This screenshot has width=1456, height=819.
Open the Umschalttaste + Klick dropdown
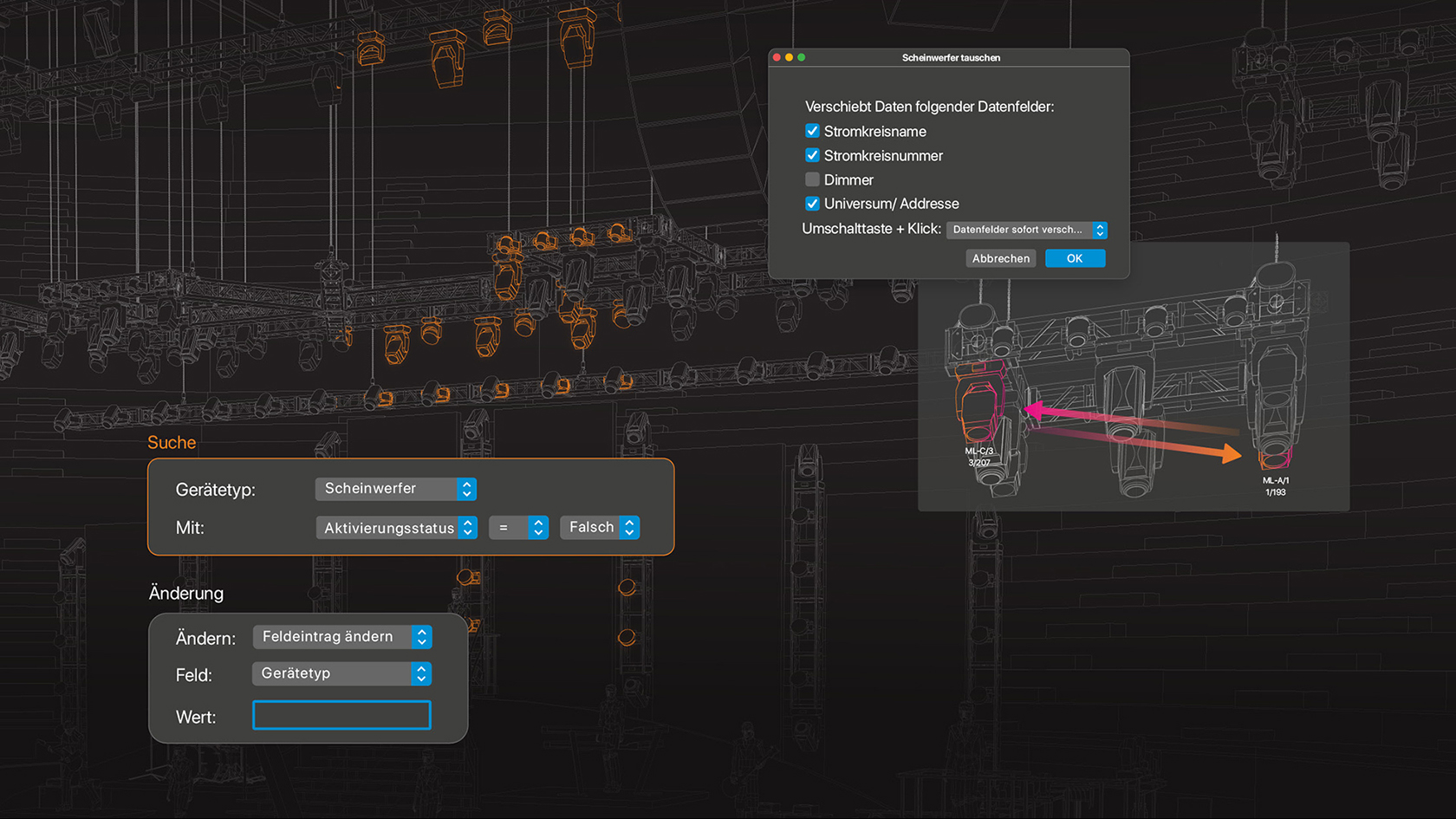point(1026,230)
